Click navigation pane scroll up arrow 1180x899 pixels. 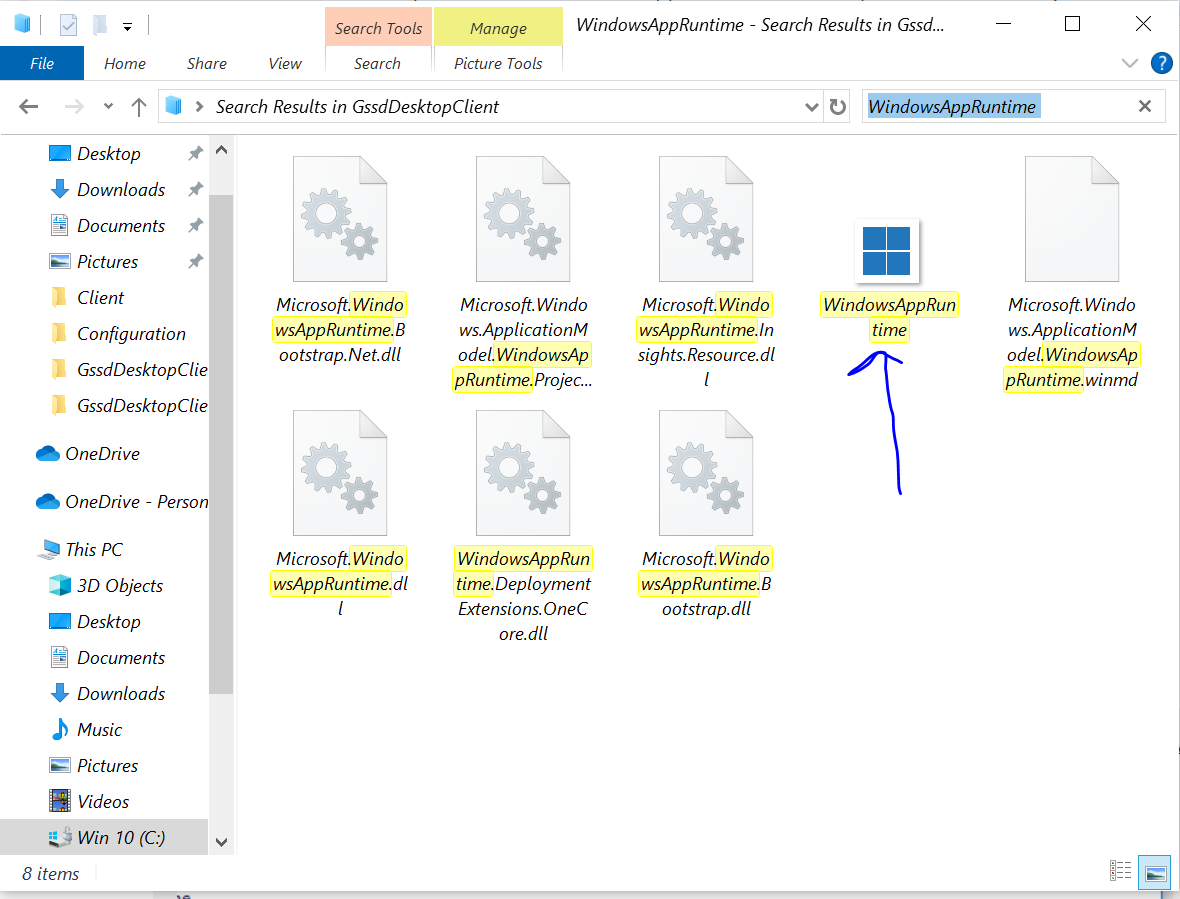(x=221, y=150)
